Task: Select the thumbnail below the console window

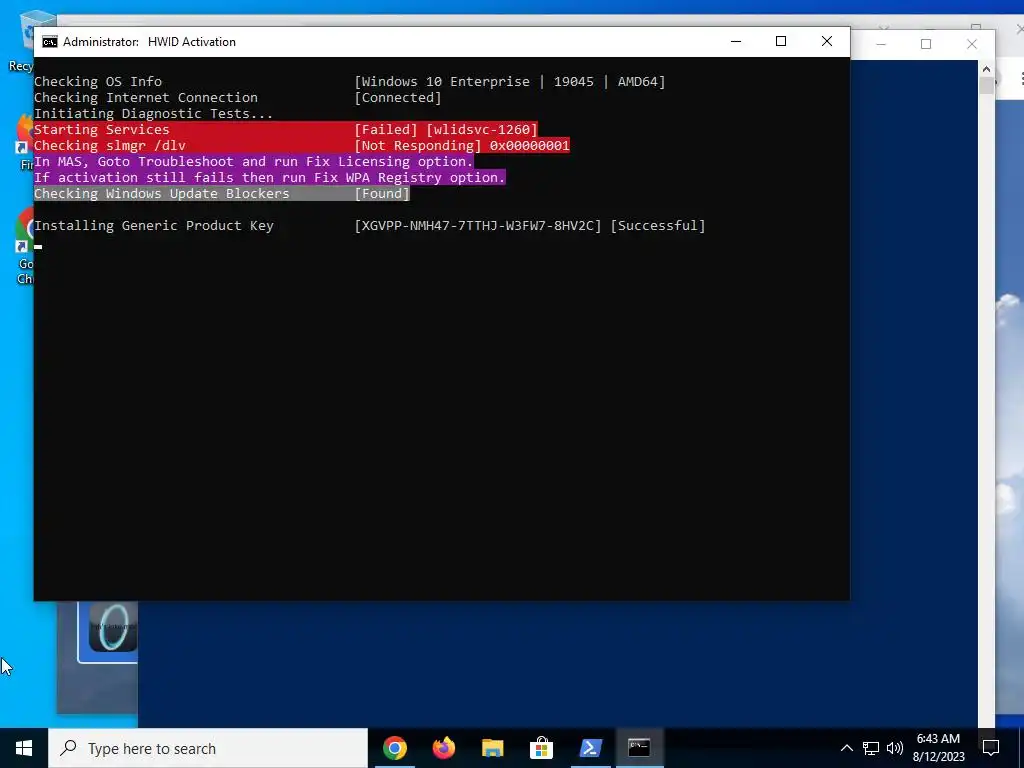Action: pos(108,630)
